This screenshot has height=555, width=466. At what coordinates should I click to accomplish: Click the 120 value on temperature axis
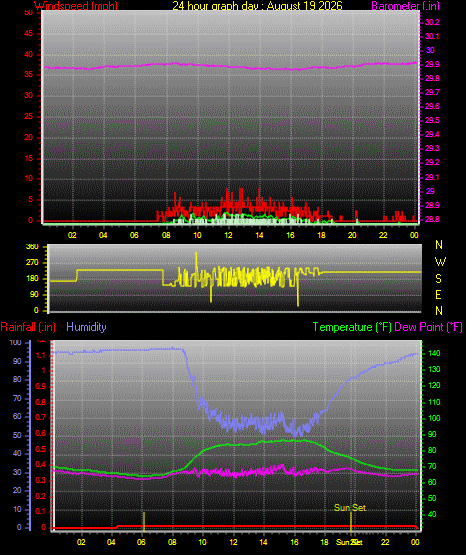click(x=434, y=385)
